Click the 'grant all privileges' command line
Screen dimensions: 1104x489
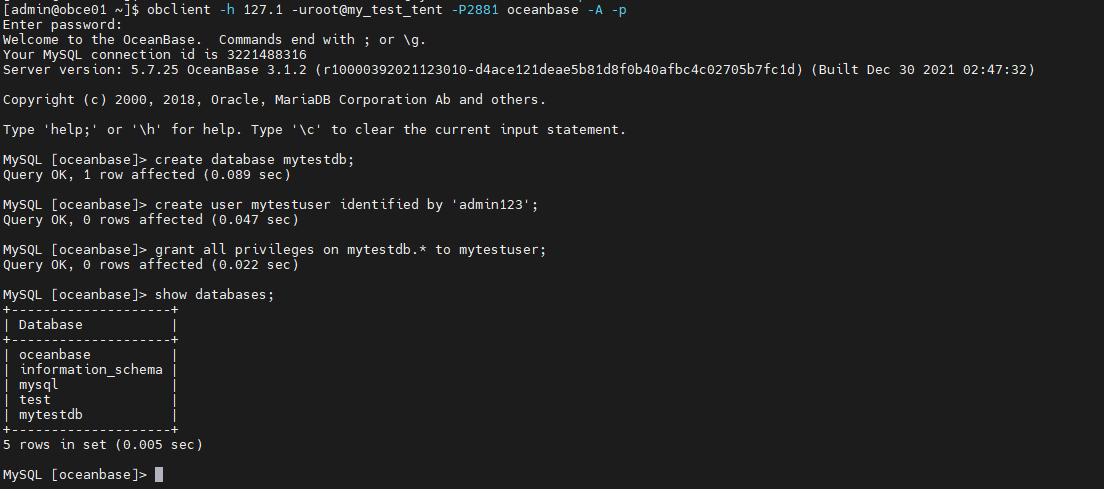[x=351, y=250]
